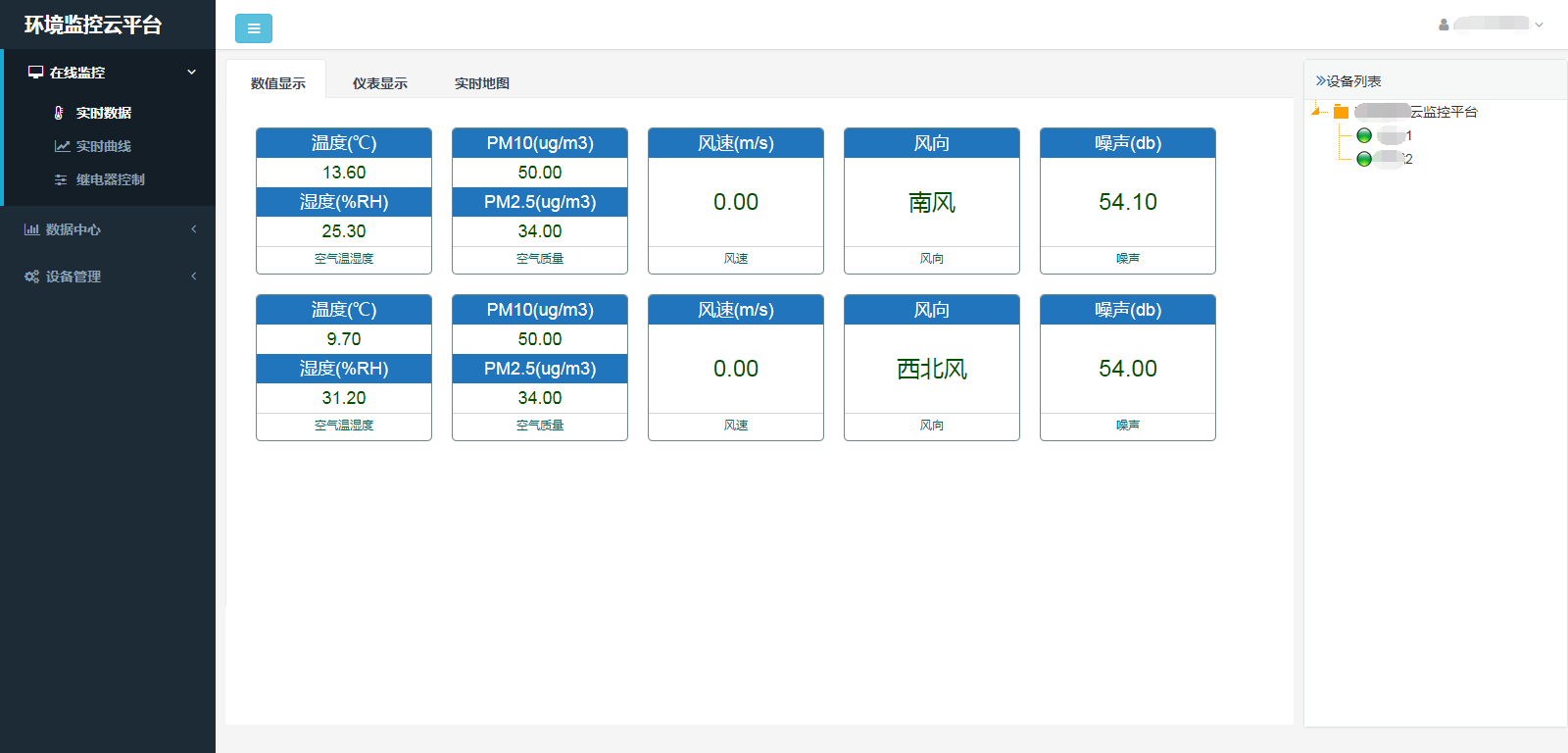Click the 温度(℃) header above 9.70
The height and width of the screenshot is (753, 1568).
pos(344,310)
